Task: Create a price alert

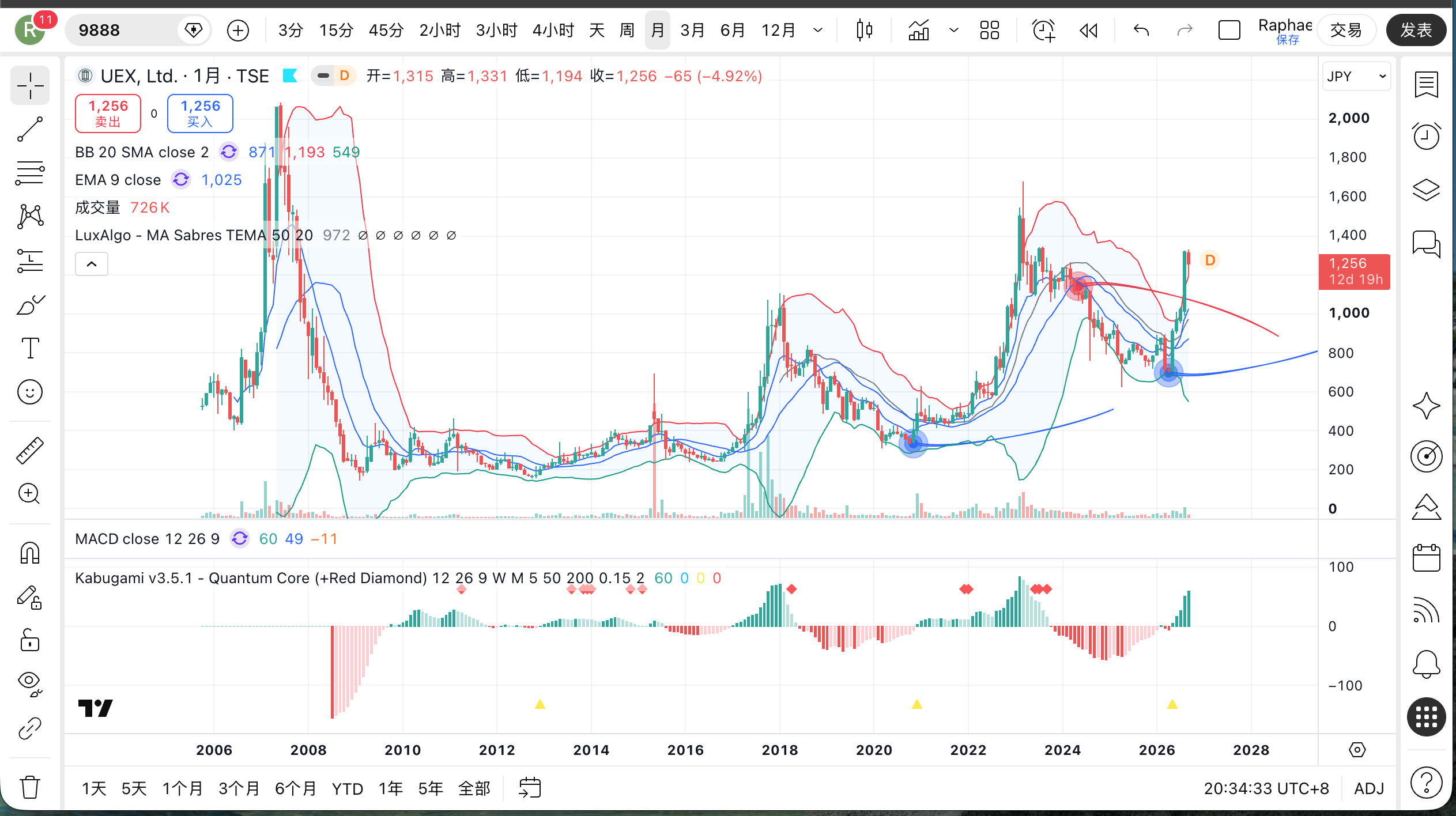Action: tap(1043, 30)
